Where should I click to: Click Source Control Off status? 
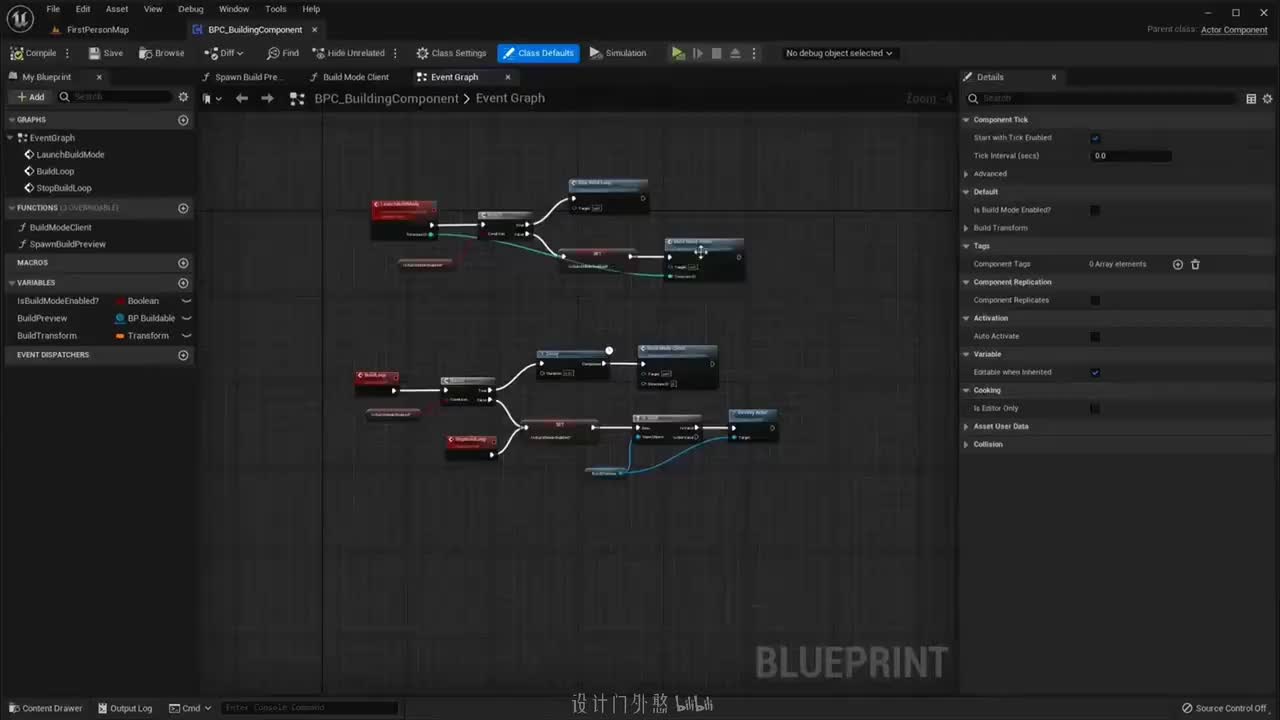[x=1224, y=708]
